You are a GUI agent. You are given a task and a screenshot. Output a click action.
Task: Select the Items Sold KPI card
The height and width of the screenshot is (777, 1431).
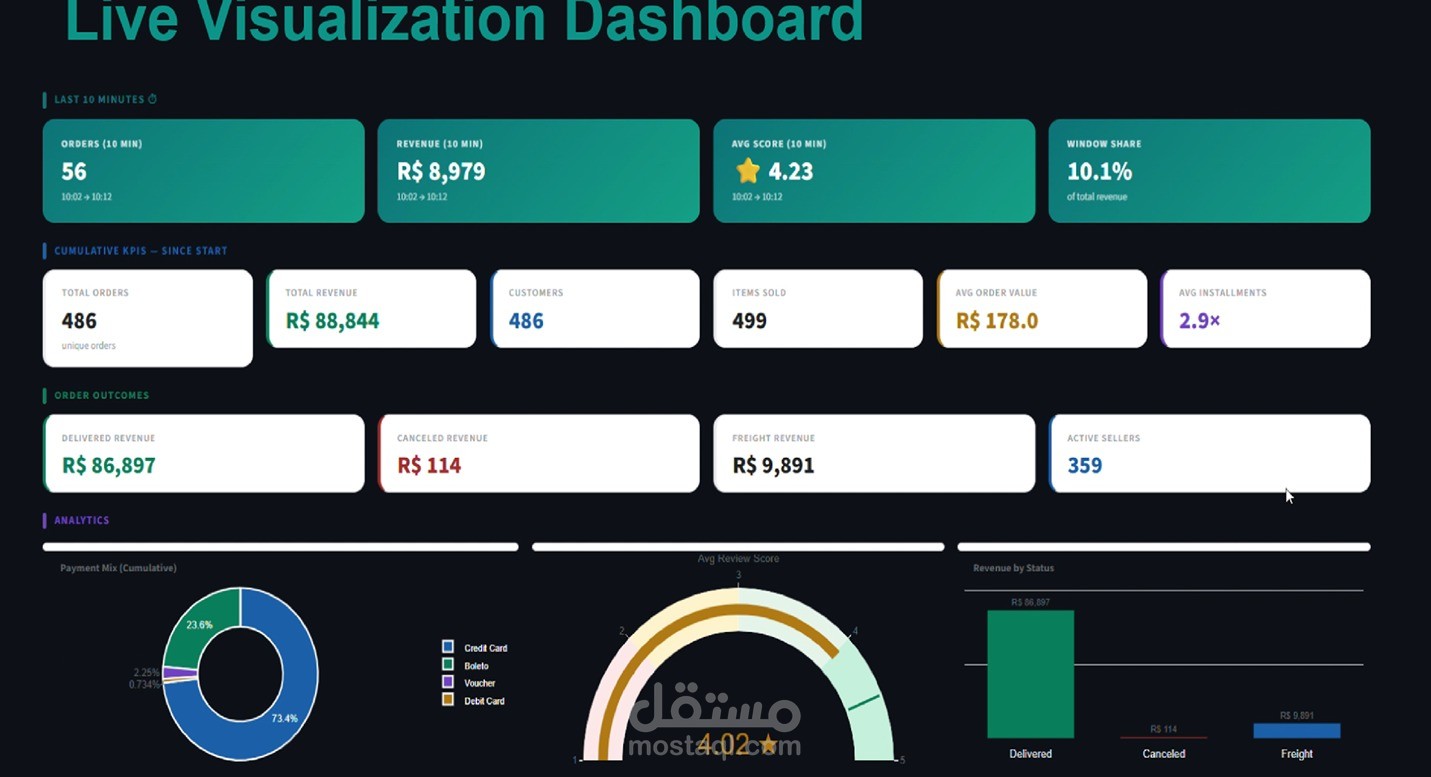point(818,309)
